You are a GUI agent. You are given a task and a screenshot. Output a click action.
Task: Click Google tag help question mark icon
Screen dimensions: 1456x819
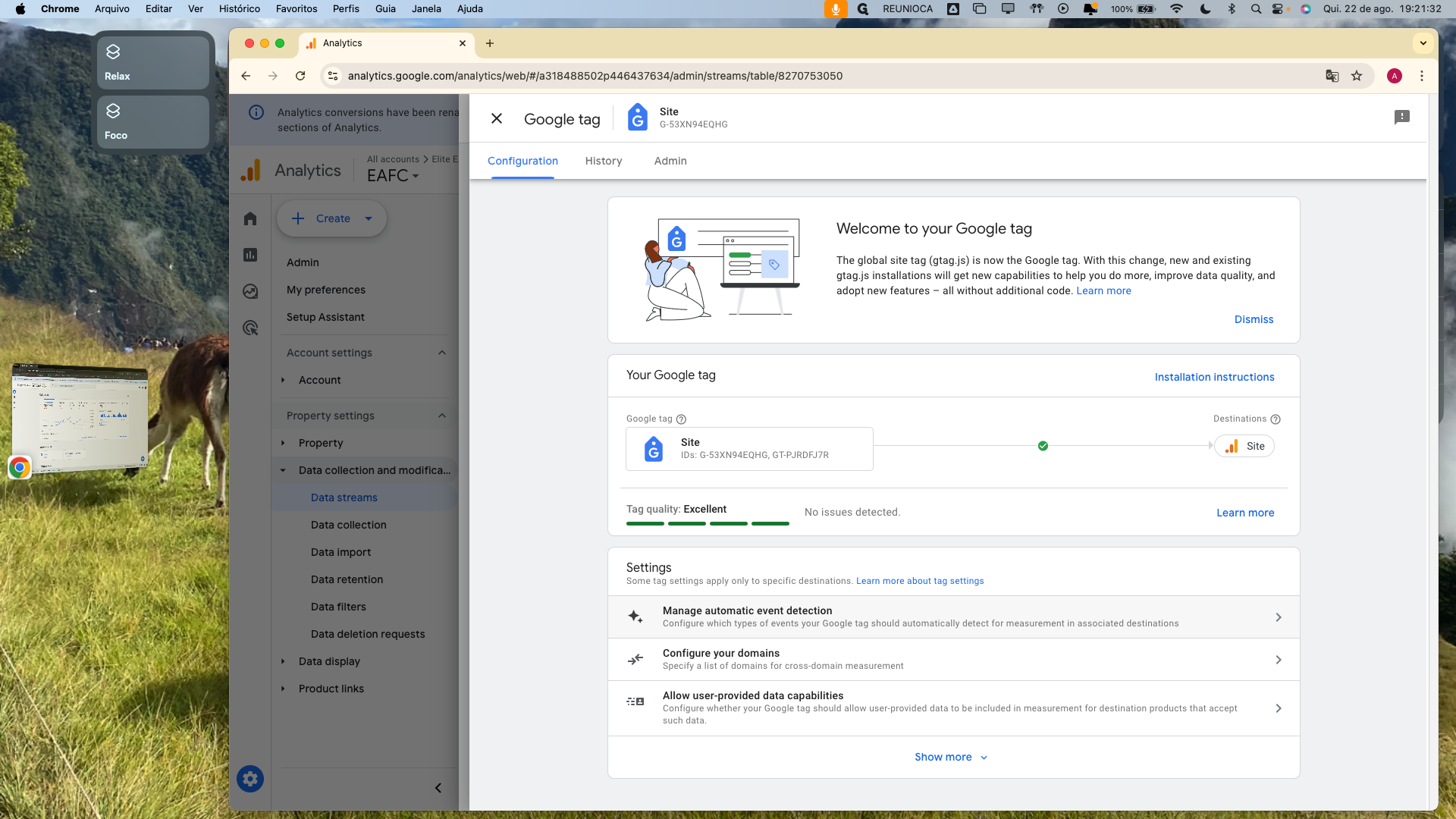(x=681, y=419)
